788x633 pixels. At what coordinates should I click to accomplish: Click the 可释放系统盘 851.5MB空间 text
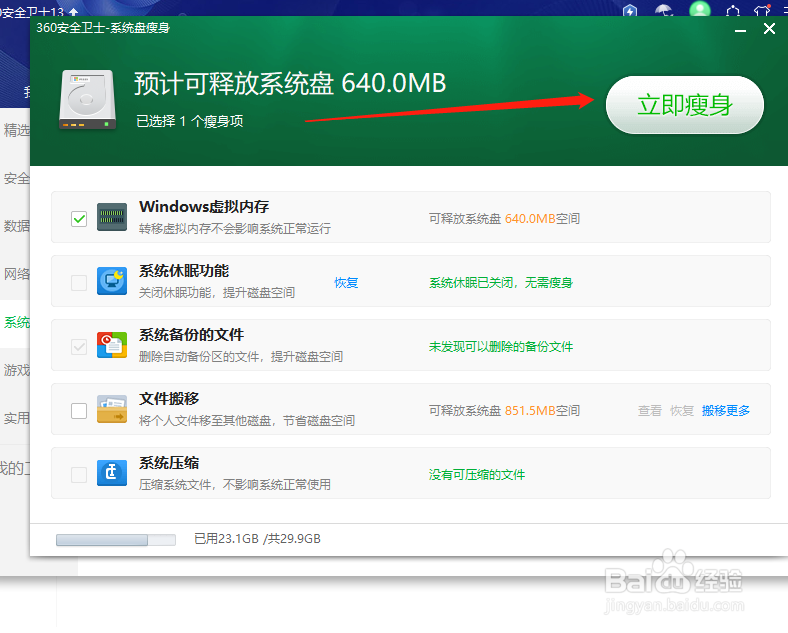point(504,410)
